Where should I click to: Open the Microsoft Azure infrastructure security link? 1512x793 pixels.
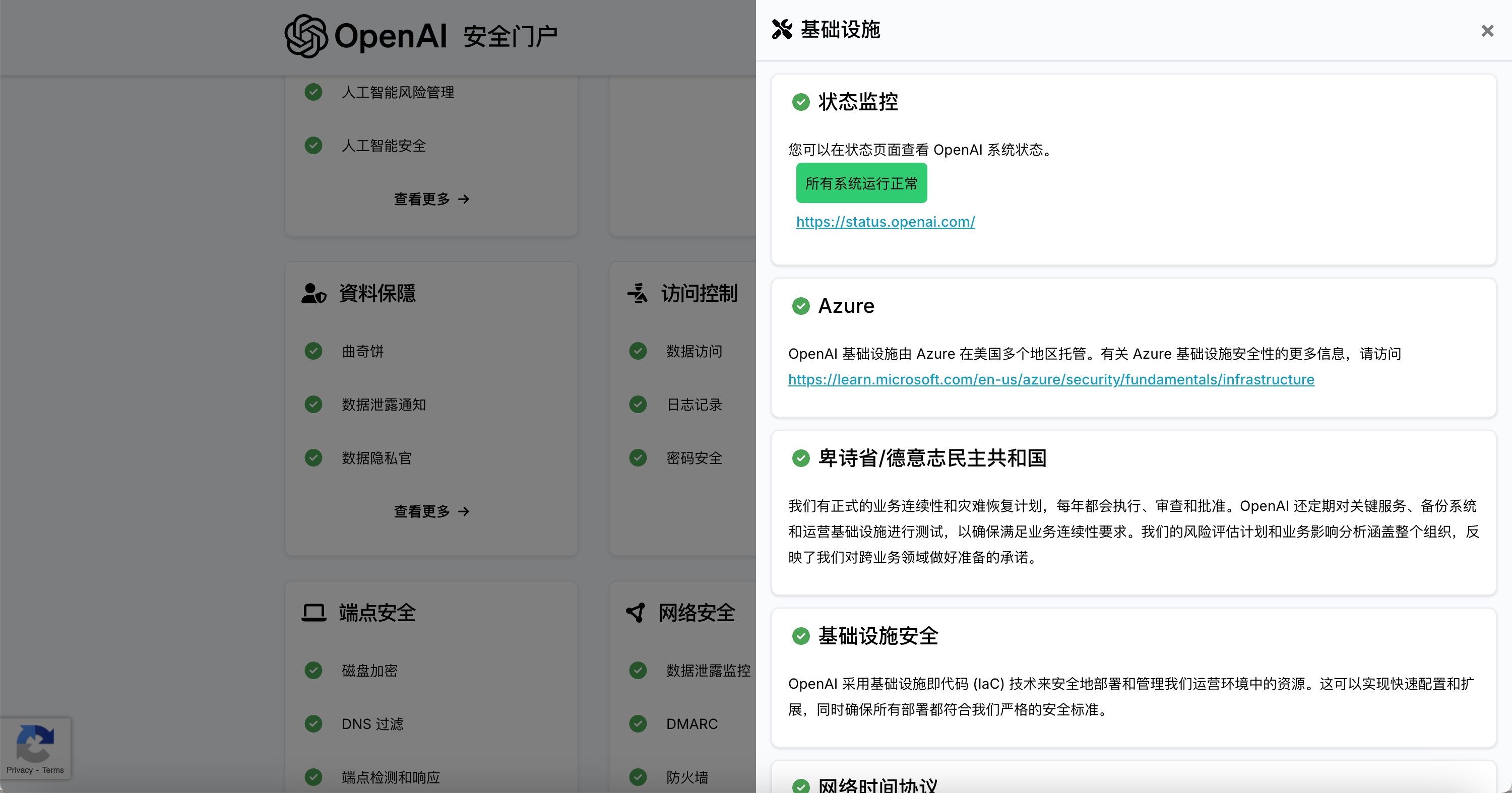click(x=1051, y=379)
